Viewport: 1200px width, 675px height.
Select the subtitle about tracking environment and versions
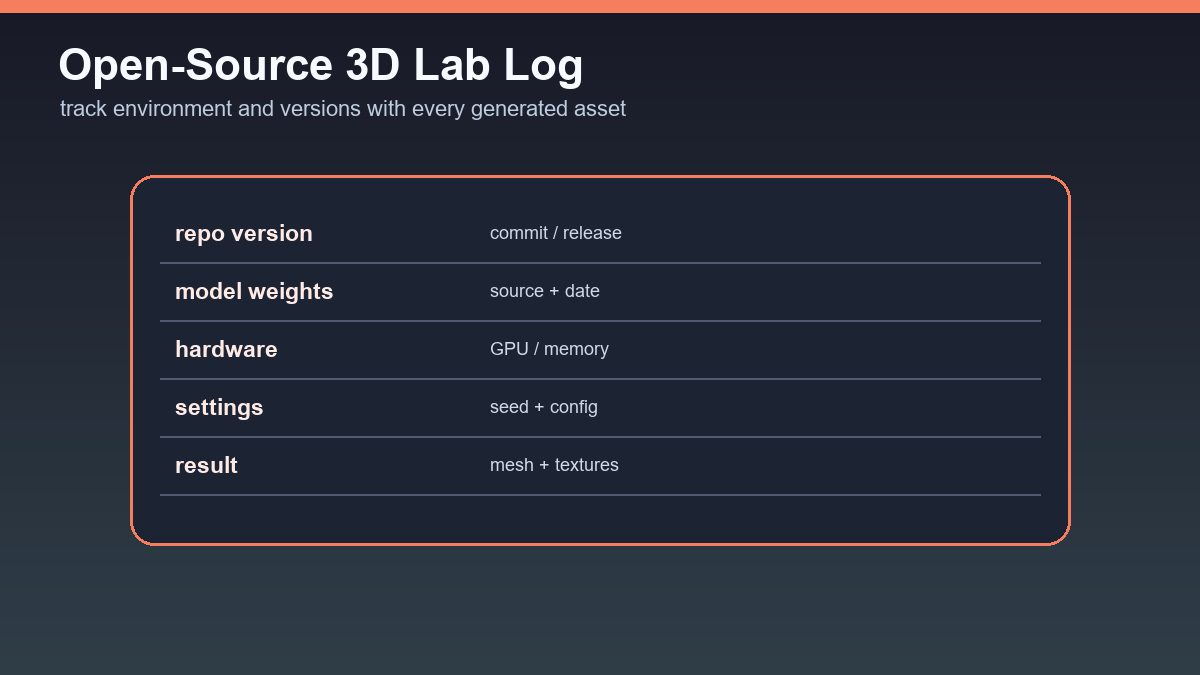(x=343, y=109)
